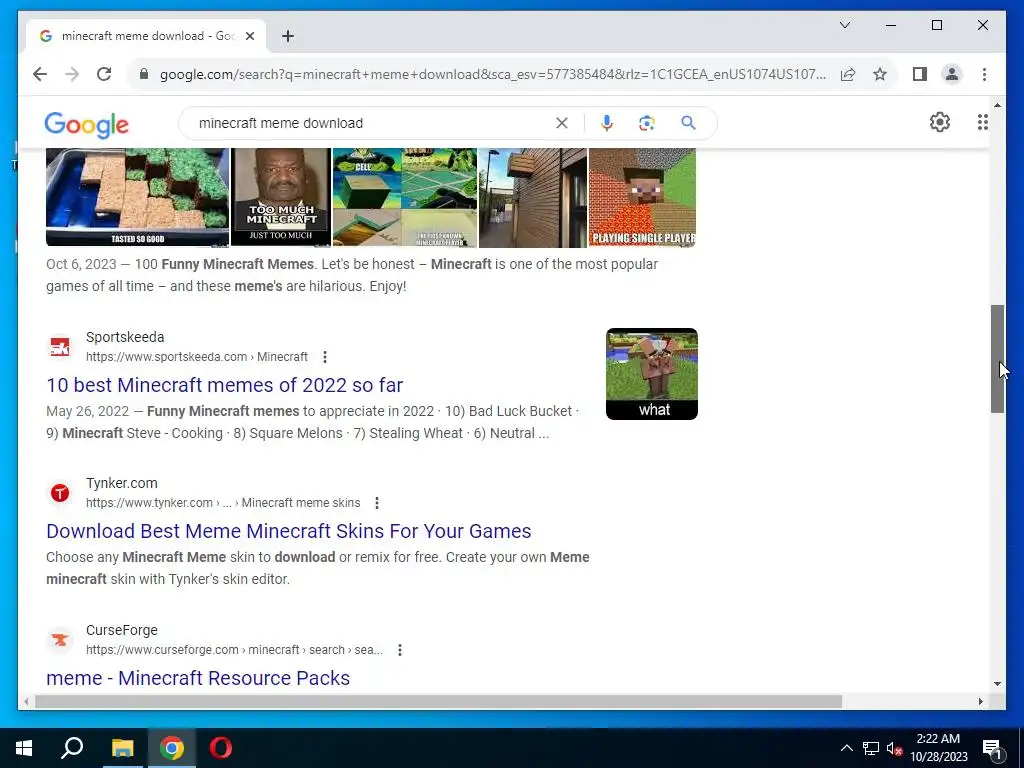1024x768 pixels.
Task: Select the minecraft meme download tab
Action: tap(146, 36)
